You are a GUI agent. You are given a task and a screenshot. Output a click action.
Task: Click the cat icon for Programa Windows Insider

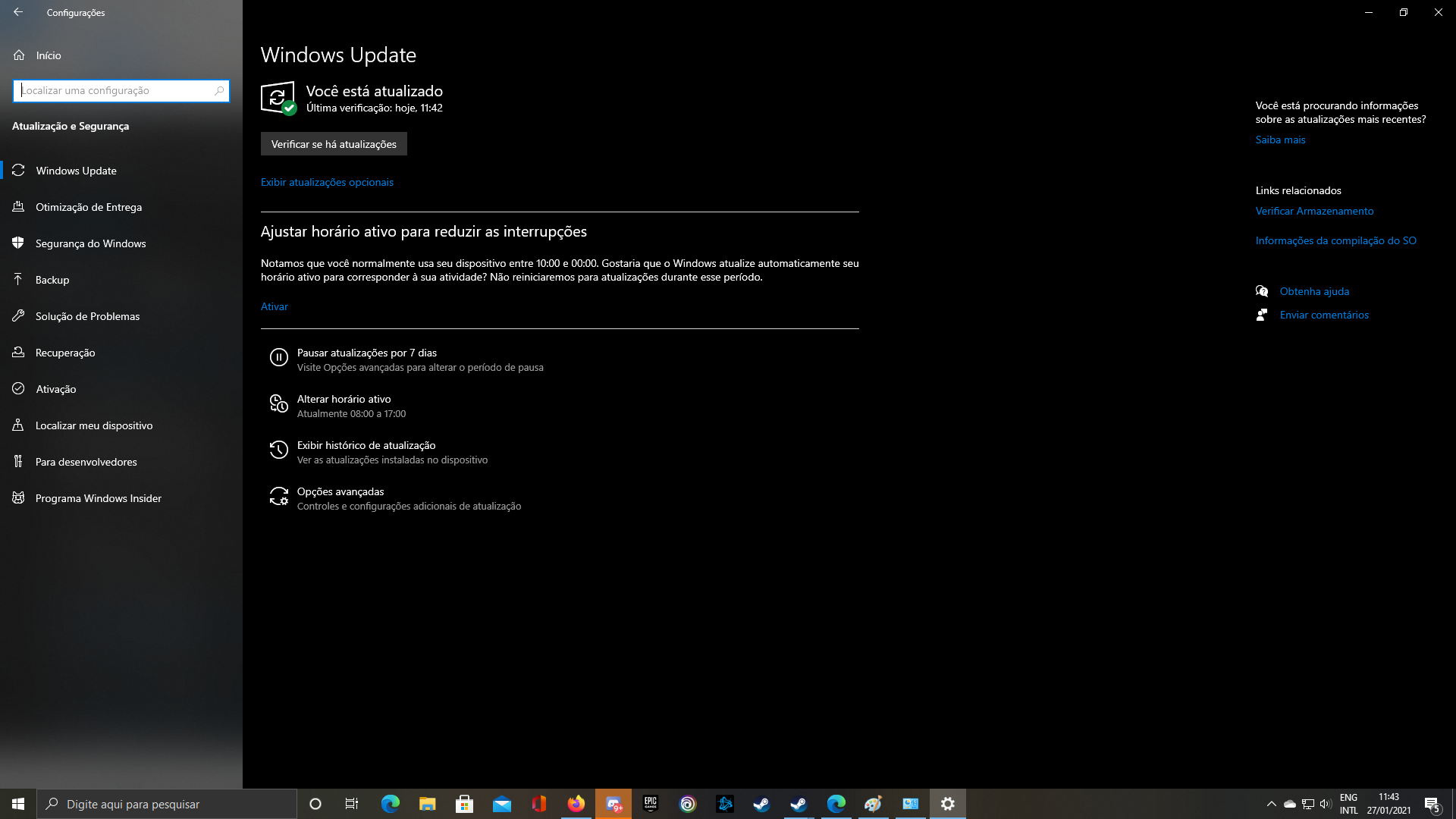pyautogui.click(x=19, y=498)
